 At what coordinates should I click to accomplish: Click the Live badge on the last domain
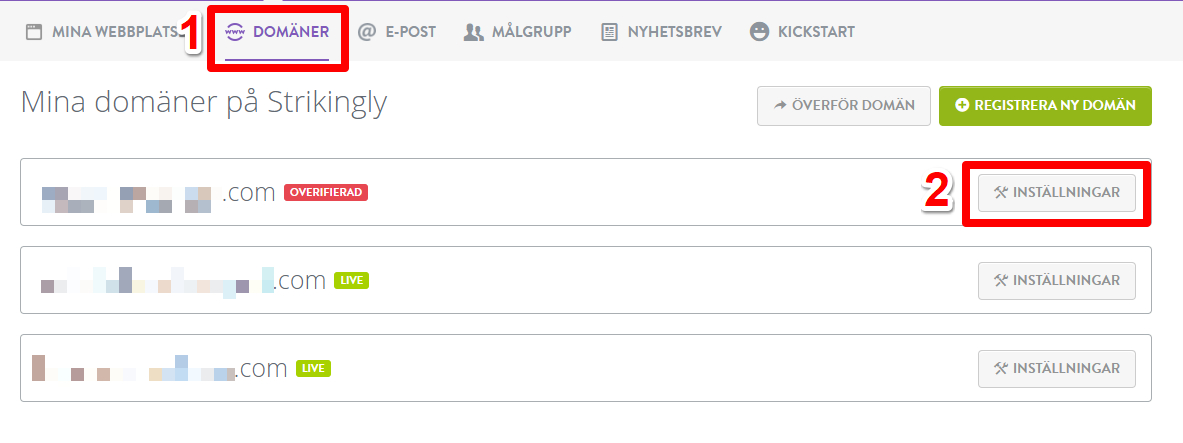click(x=313, y=368)
